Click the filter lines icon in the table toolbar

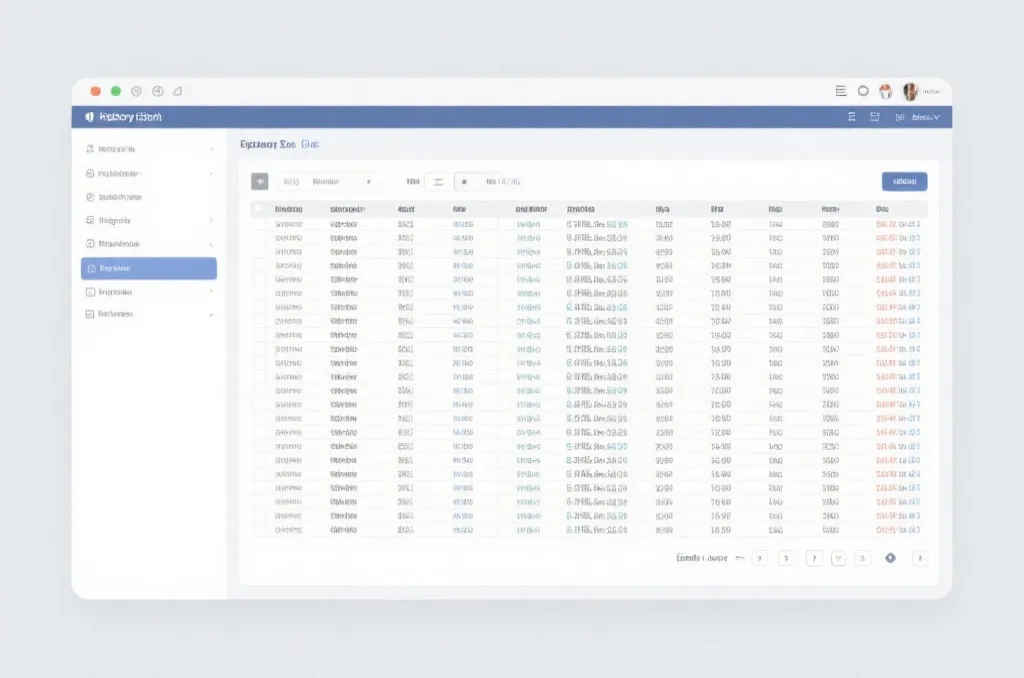[438, 182]
